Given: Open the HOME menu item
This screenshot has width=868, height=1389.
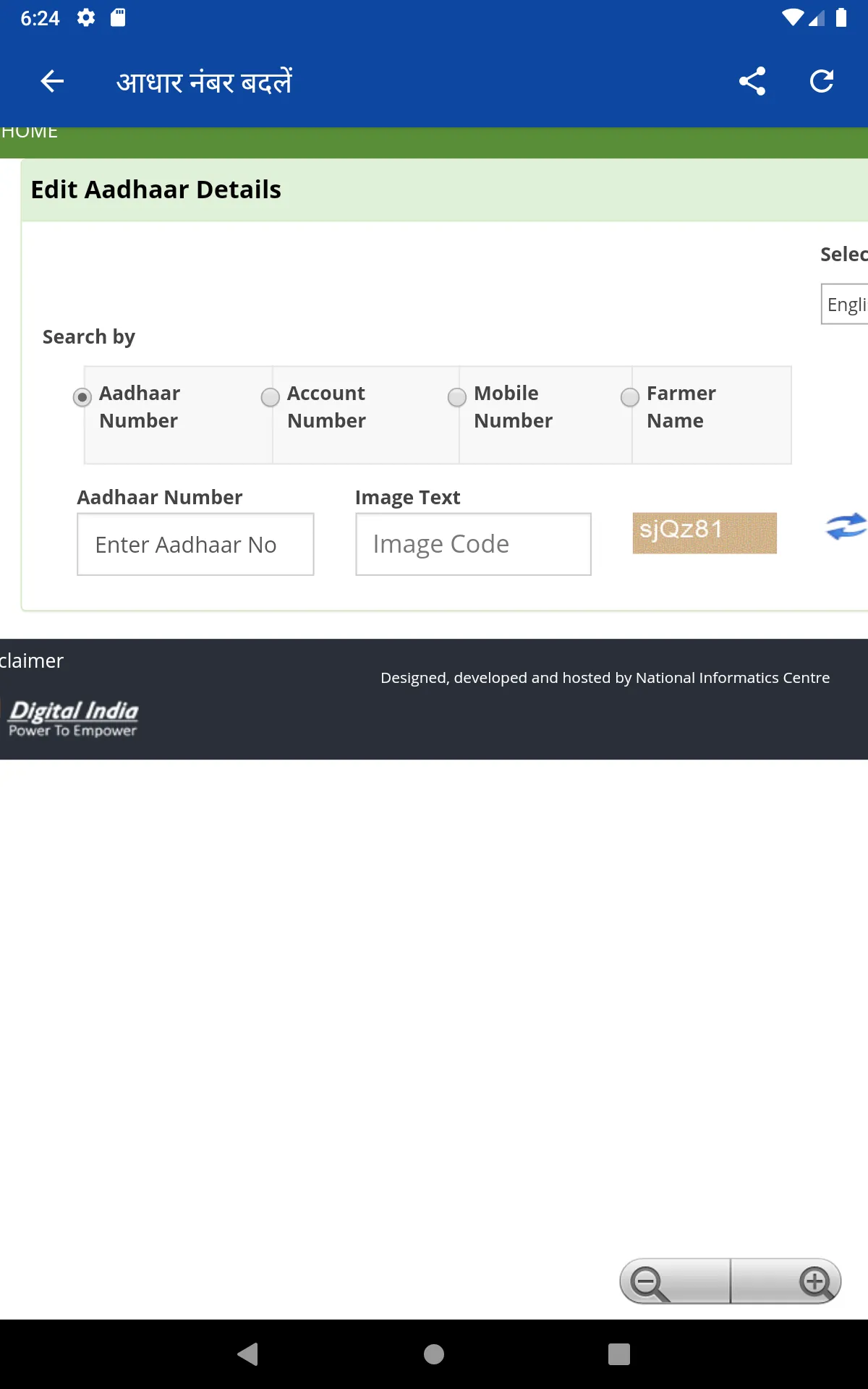Looking at the screenshot, I should point(29,132).
